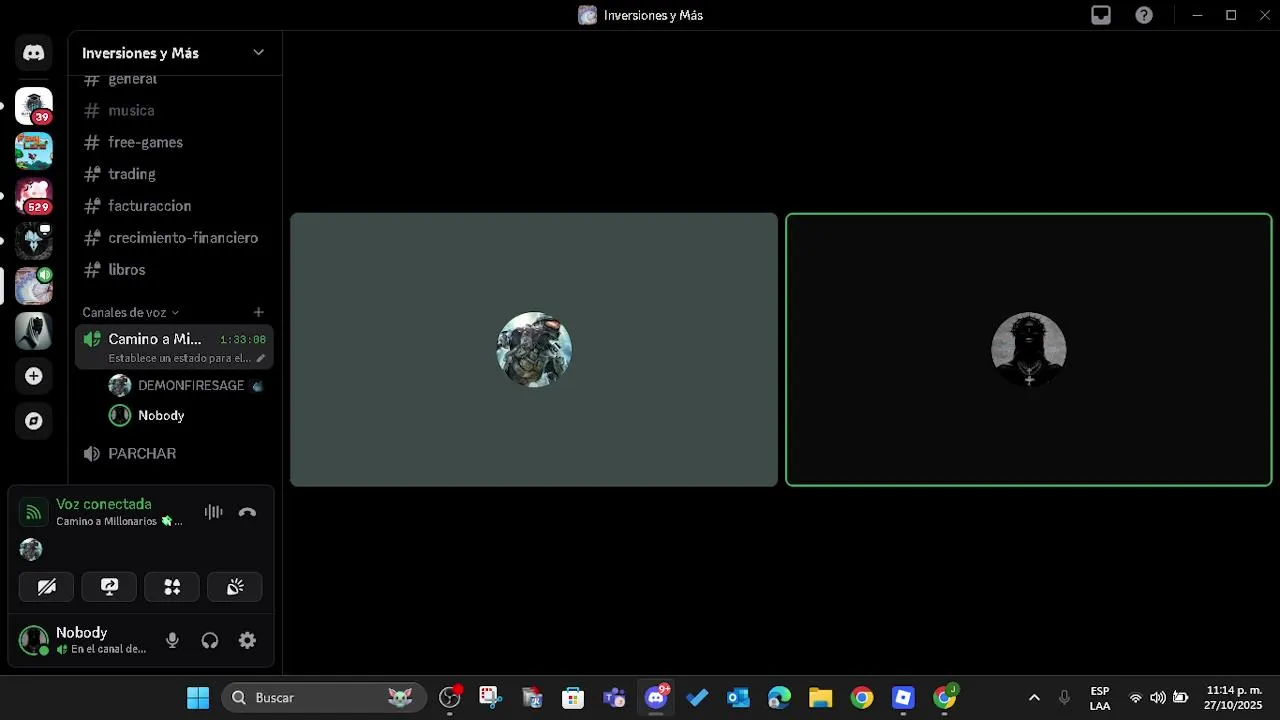Disconnect from voice with hang-up icon
The width and height of the screenshot is (1280, 720).
247,512
